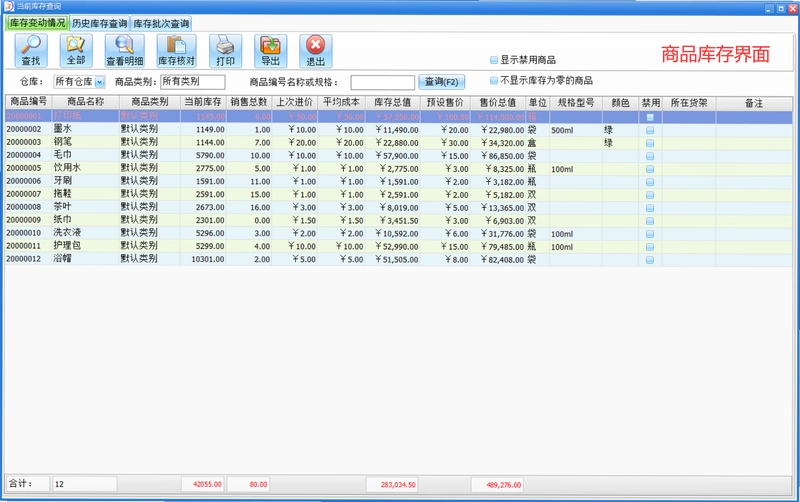Screen dimensions: 800x502
Task: Switch to 库存批次查询 tab
Action: (161, 23)
